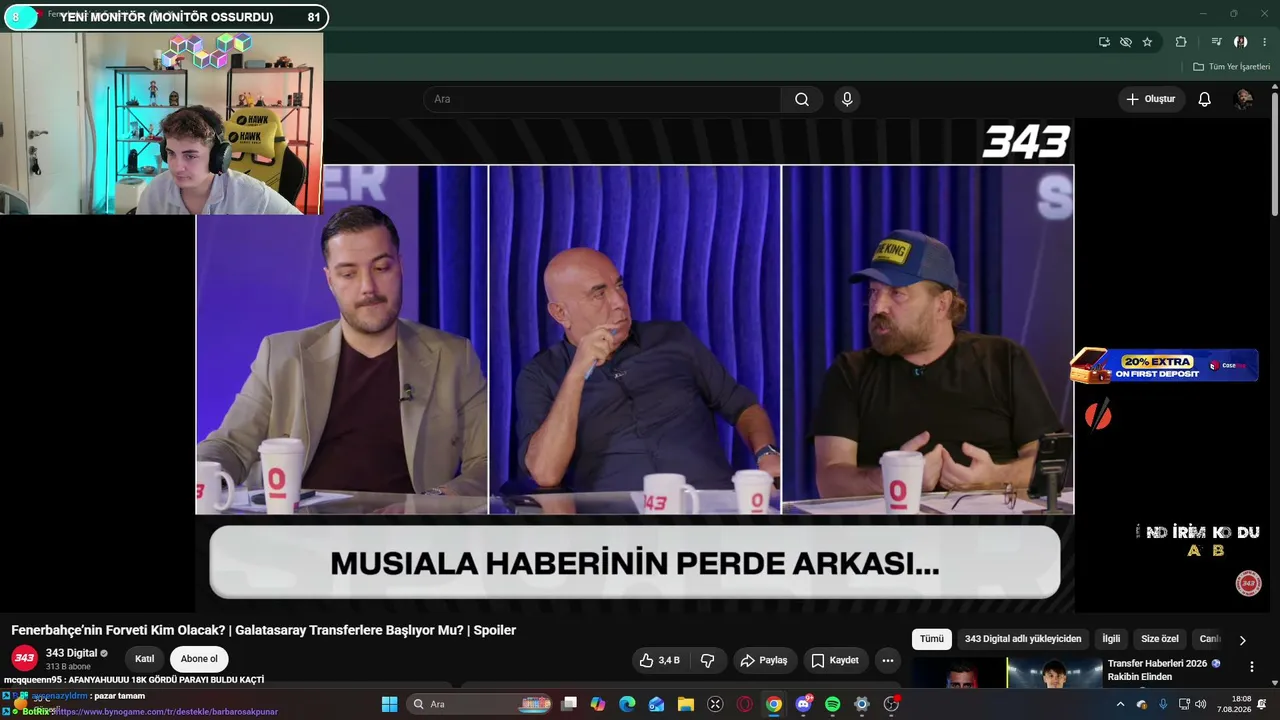
Task: Switch to Google Chrome in the taskbar
Action: tap(774, 704)
